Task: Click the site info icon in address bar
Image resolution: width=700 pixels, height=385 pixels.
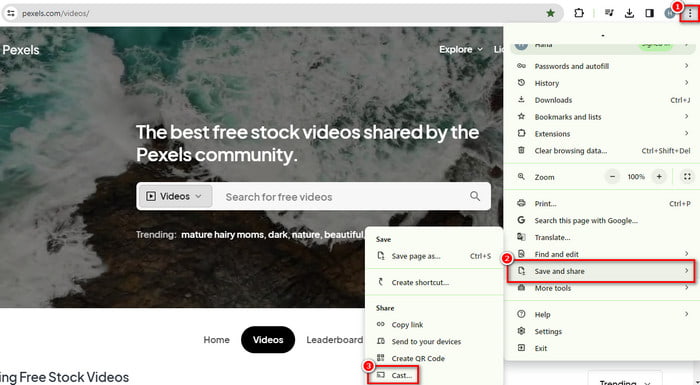Action: (x=11, y=13)
